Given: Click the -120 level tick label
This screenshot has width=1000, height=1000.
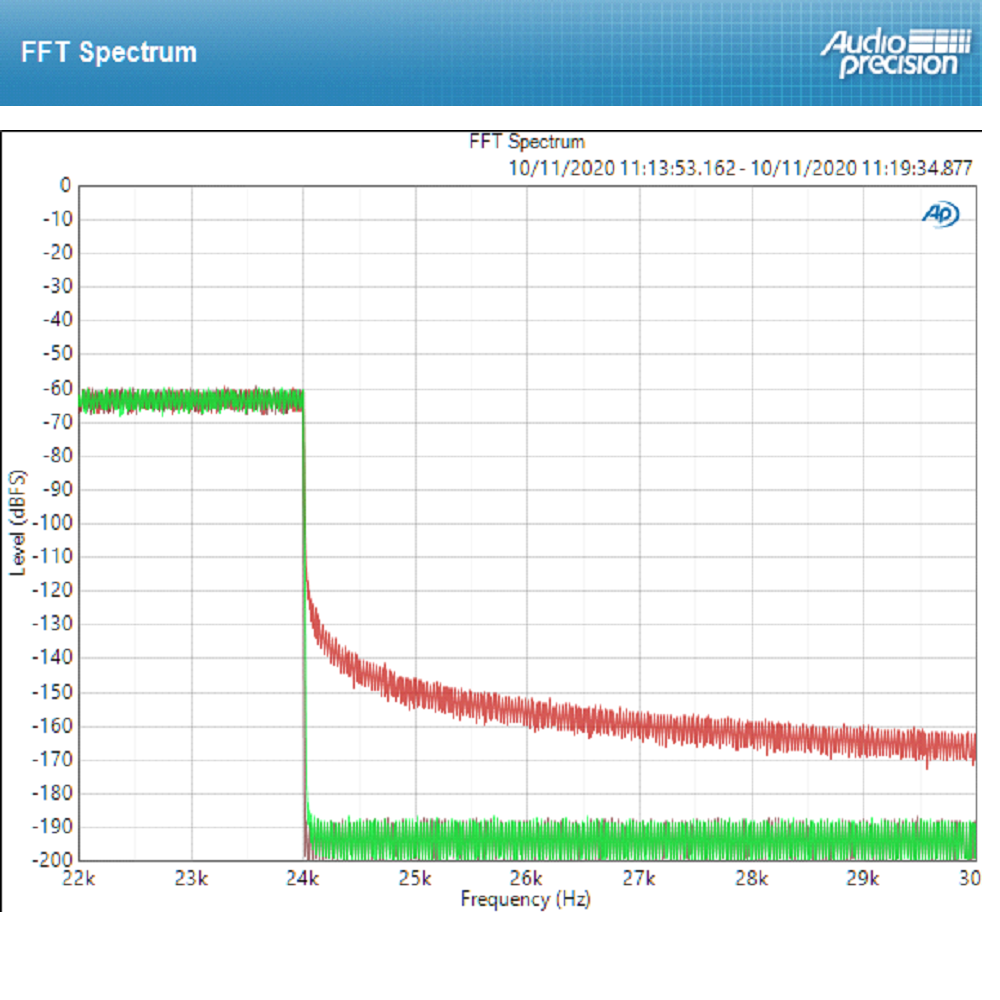Looking at the screenshot, I should (53, 591).
